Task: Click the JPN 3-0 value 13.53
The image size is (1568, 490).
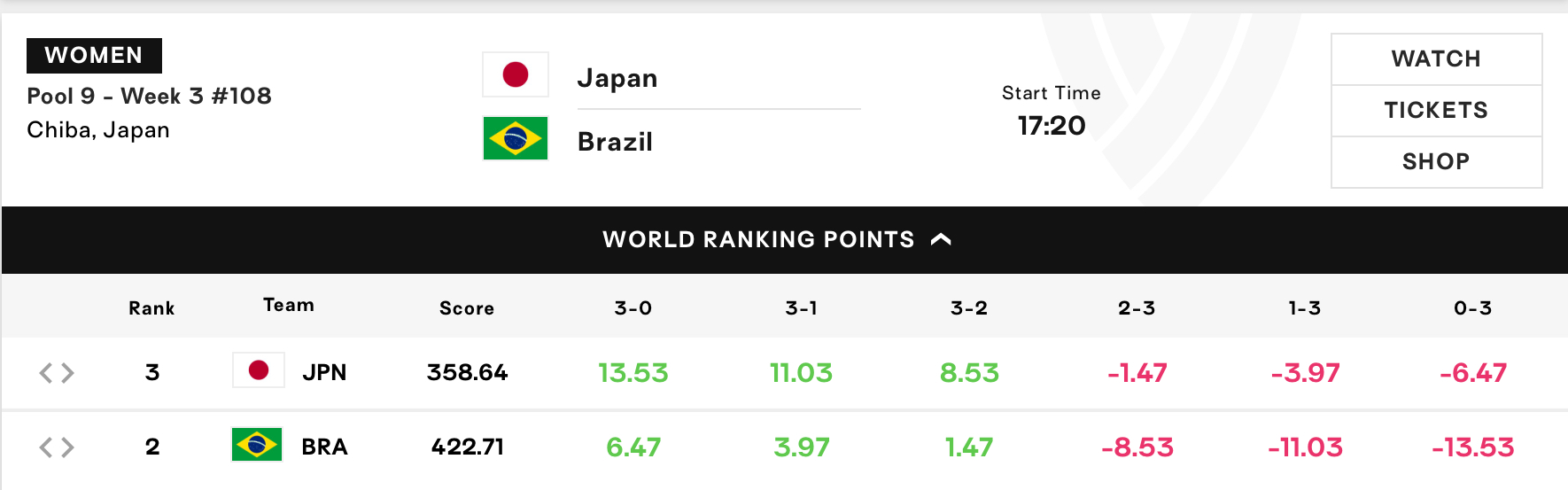Action: pyautogui.click(x=633, y=373)
